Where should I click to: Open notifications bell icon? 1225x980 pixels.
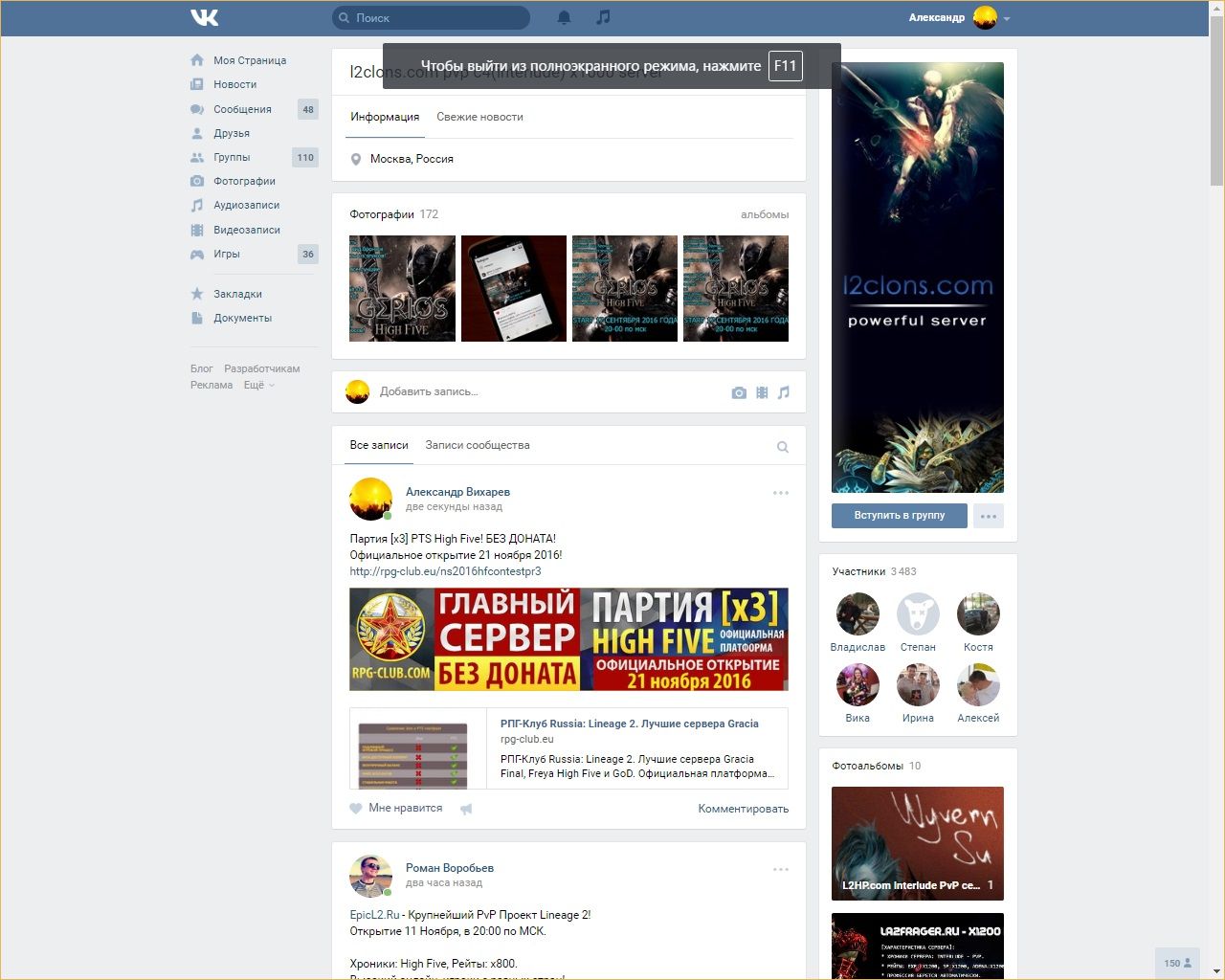[564, 17]
